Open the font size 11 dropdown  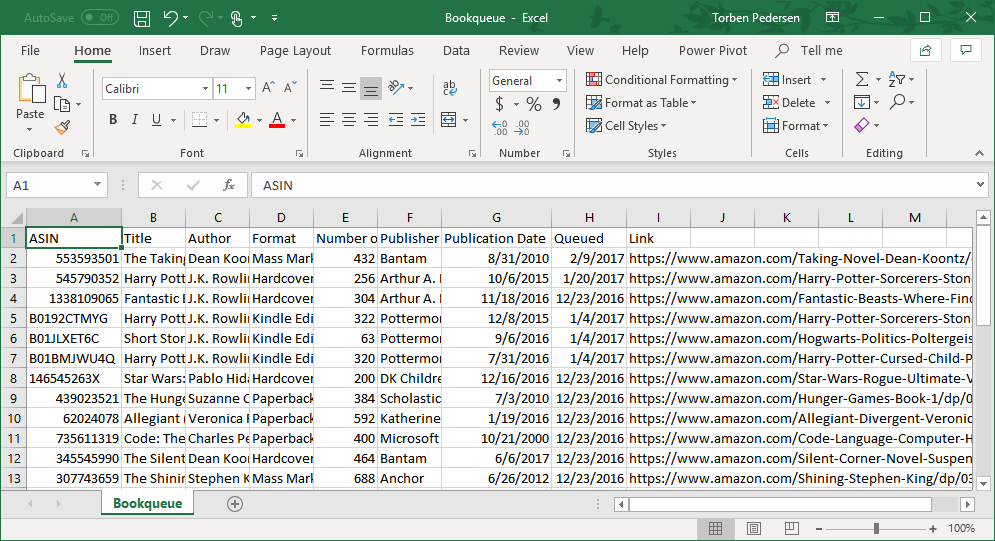[x=248, y=89]
